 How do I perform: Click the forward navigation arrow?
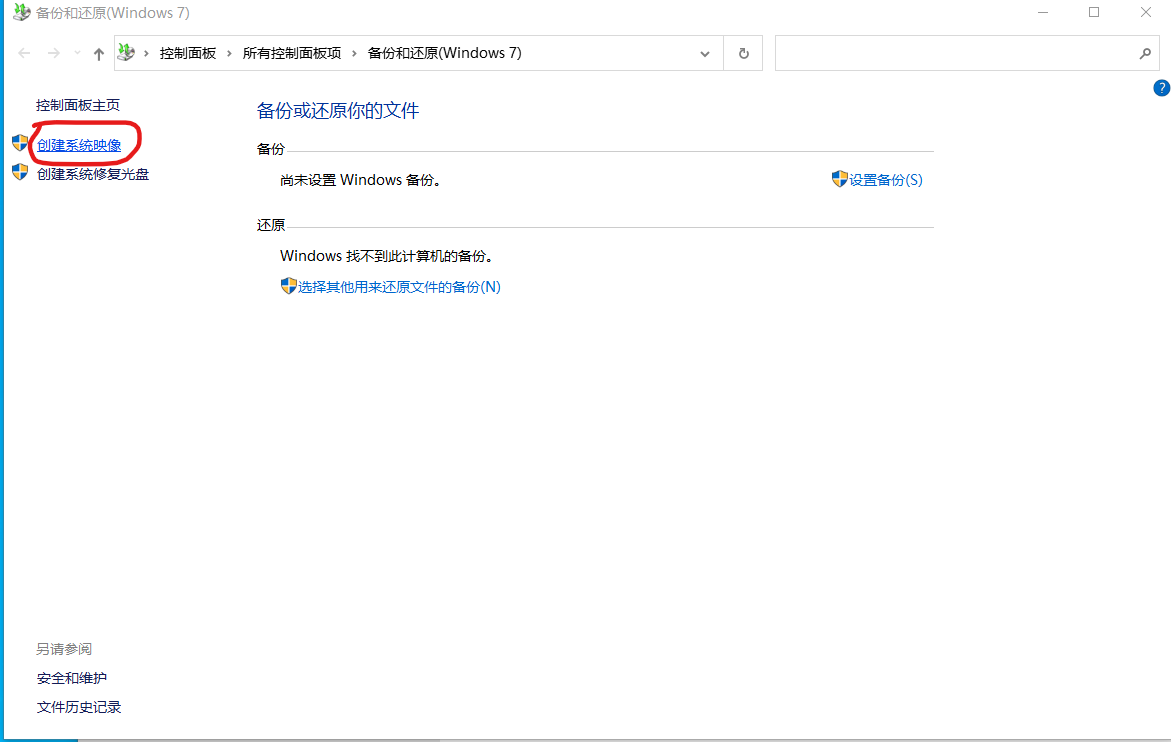54,53
